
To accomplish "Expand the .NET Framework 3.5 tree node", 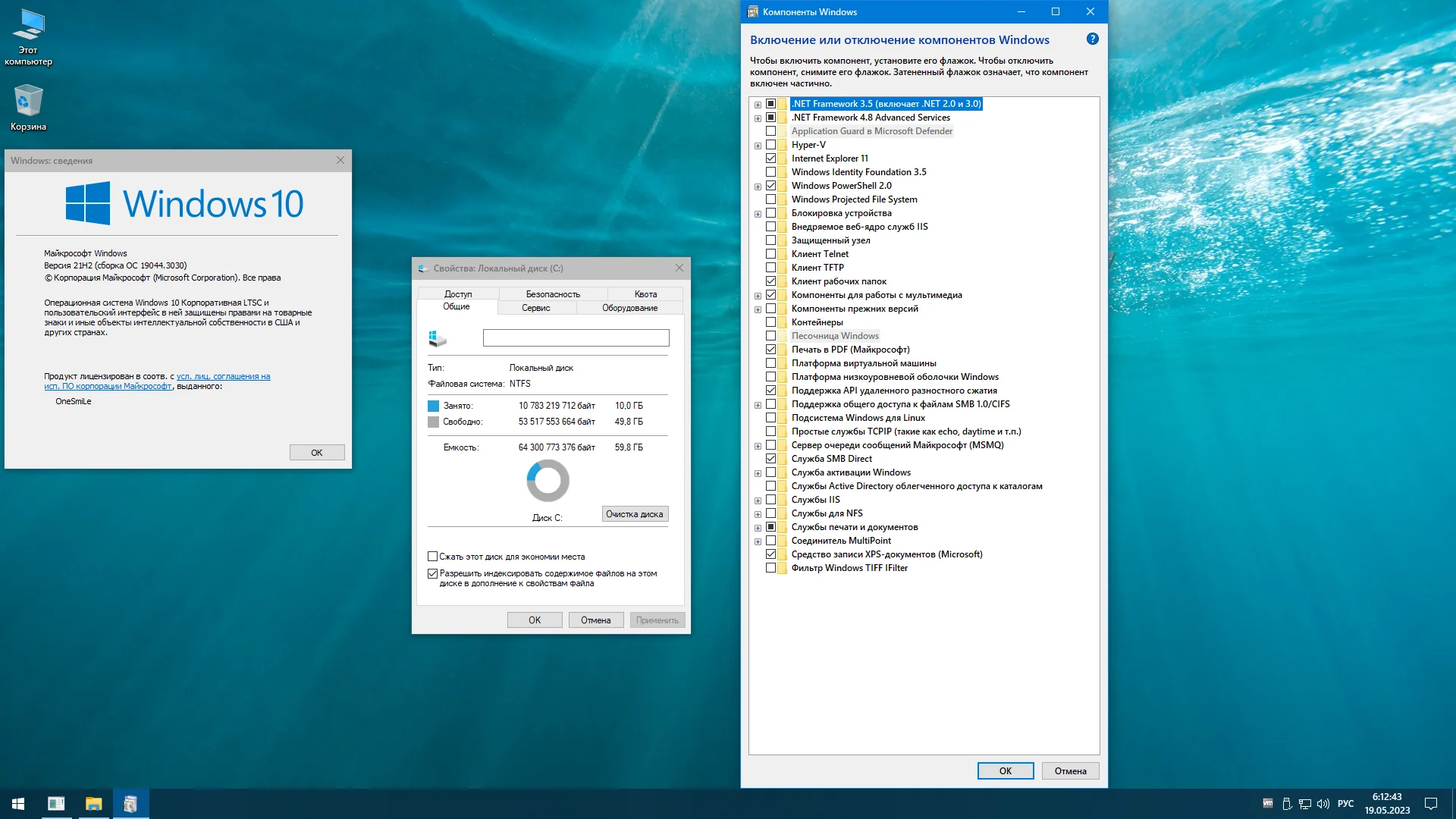I will 758,105.
